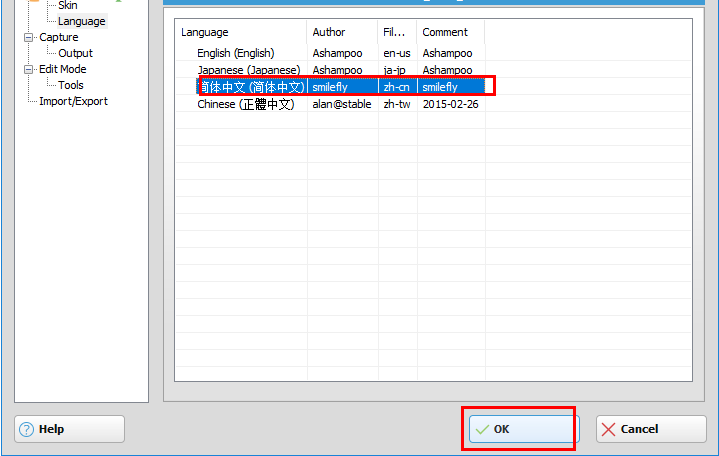Open the Capture settings category
719x456 pixels.
point(58,37)
